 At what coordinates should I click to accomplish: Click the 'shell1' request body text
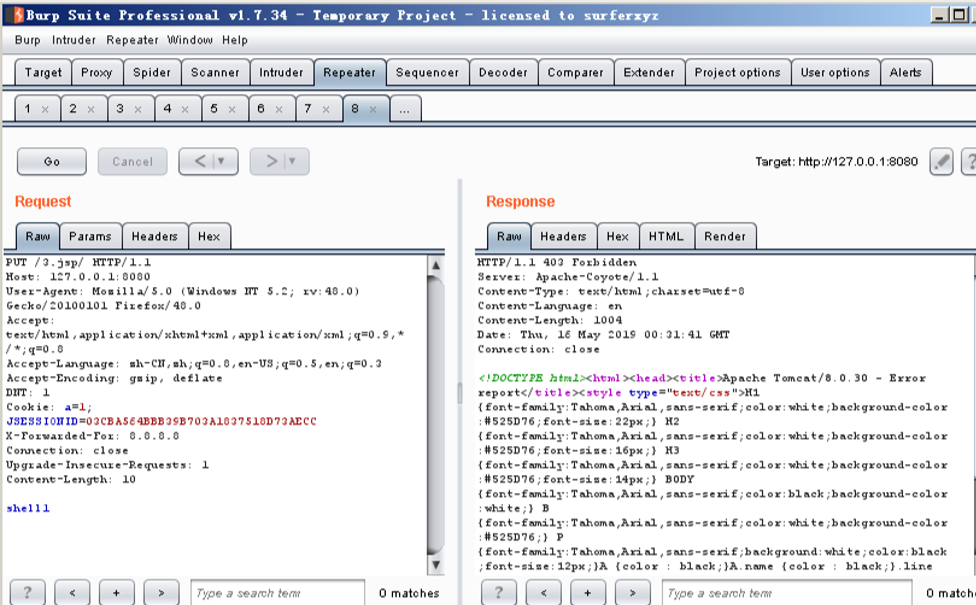point(27,509)
